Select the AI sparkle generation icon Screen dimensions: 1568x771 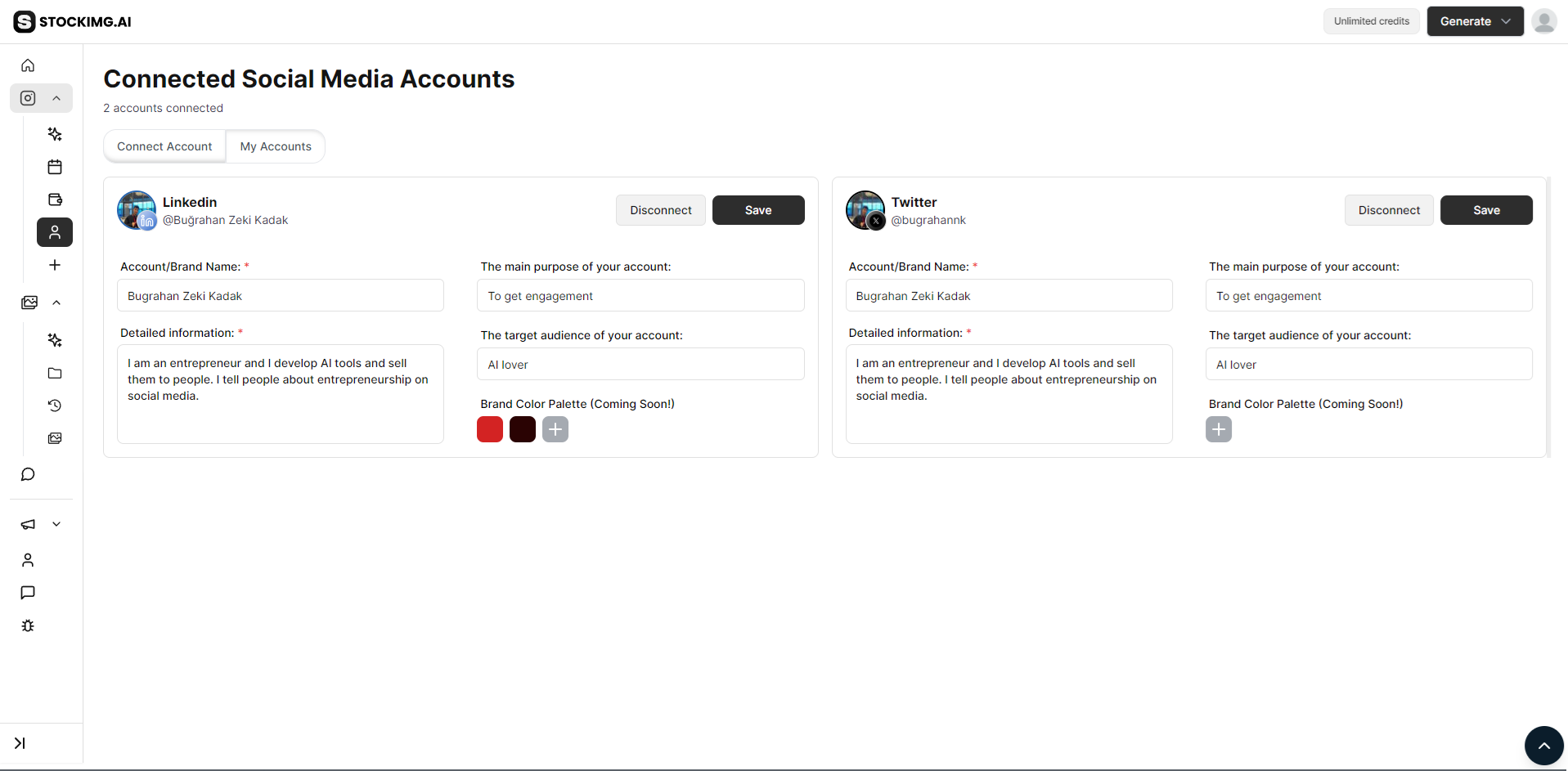coord(54,133)
